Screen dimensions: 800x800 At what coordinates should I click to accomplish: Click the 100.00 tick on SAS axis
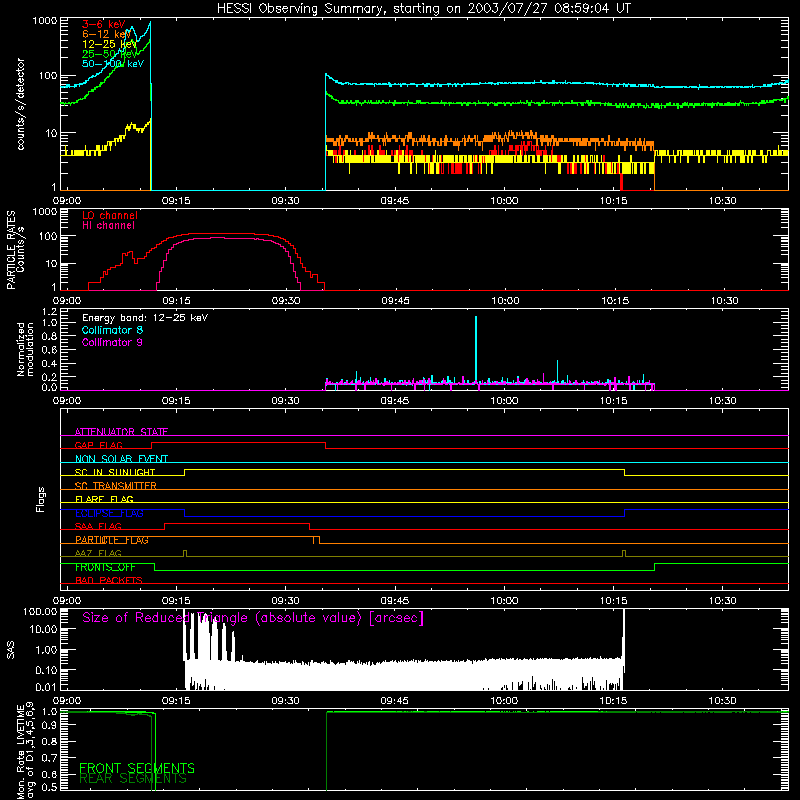[x=40, y=611]
